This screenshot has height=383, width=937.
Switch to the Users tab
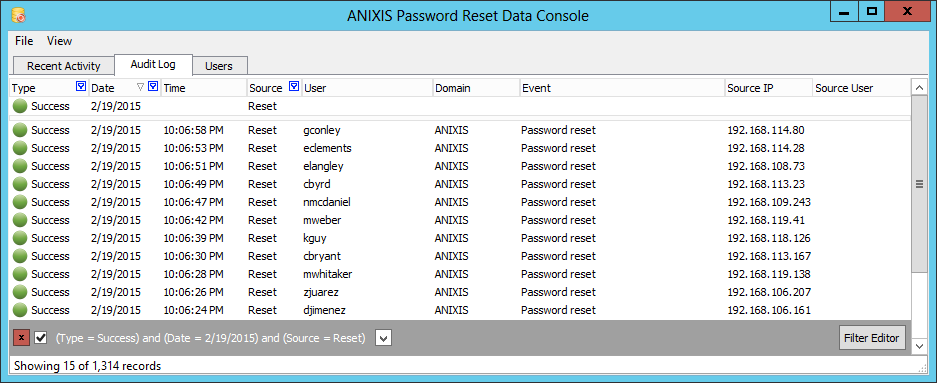(x=219, y=66)
